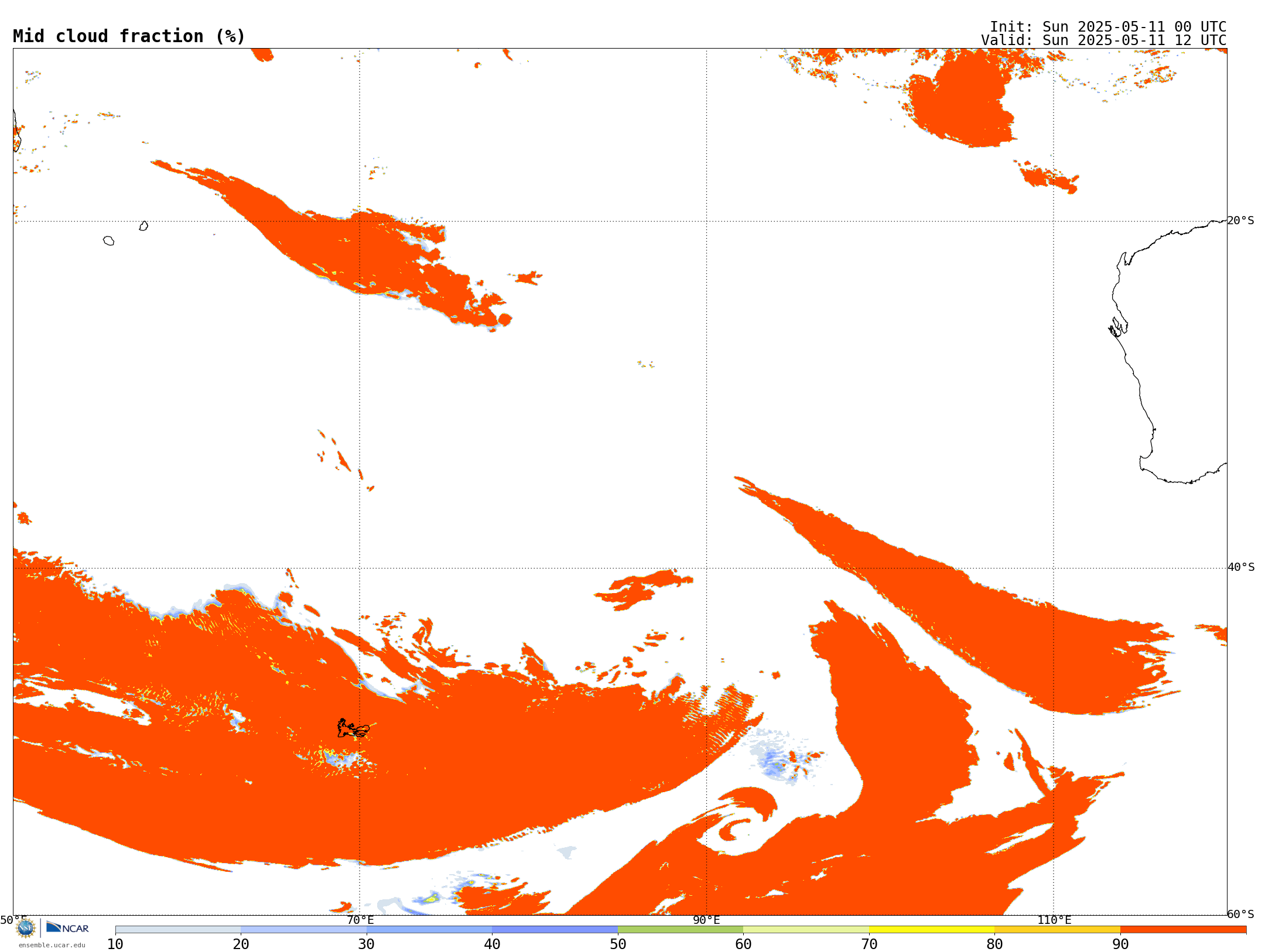This screenshot has height=952, width=1265.
Task: Click the colorbar tick label 70
Action: pos(869,944)
